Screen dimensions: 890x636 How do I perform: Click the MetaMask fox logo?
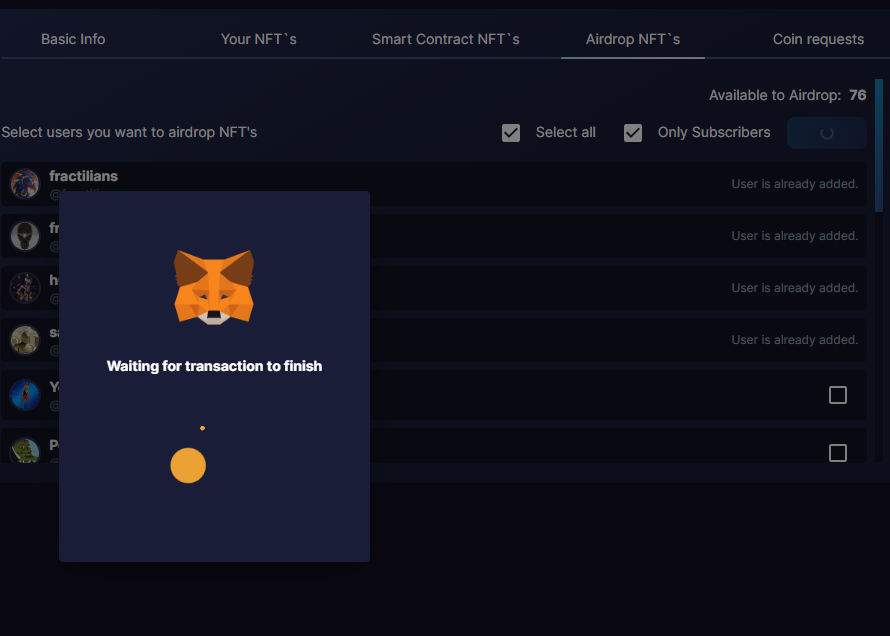(x=214, y=287)
